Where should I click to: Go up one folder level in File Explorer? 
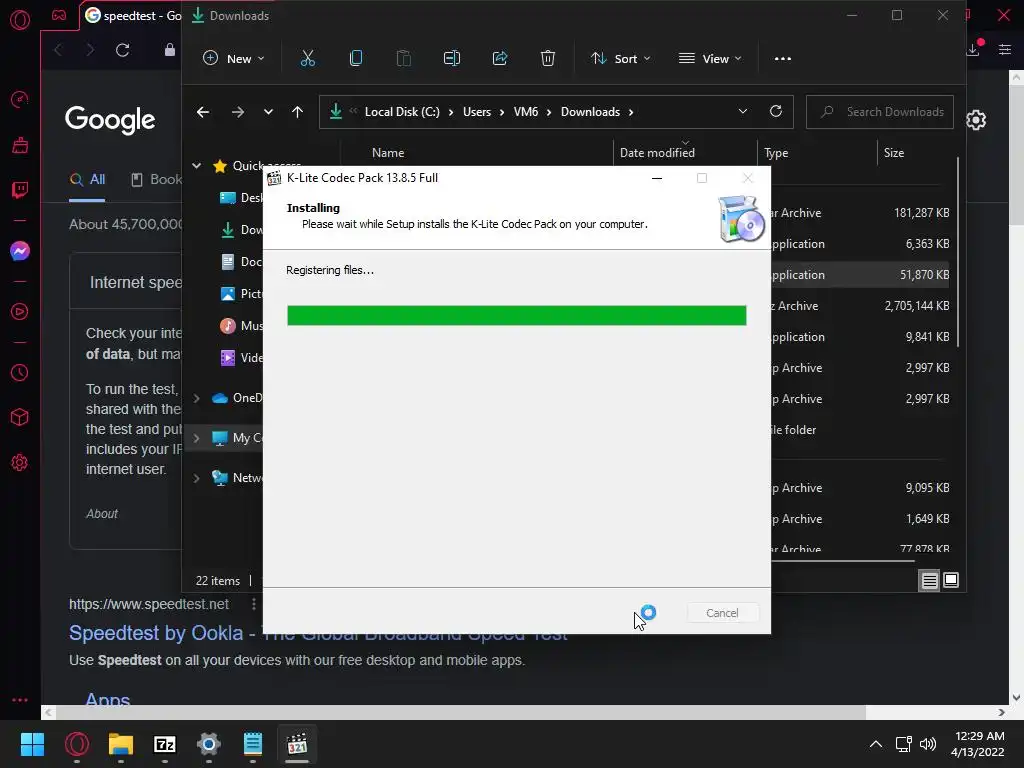click(297, 112)
